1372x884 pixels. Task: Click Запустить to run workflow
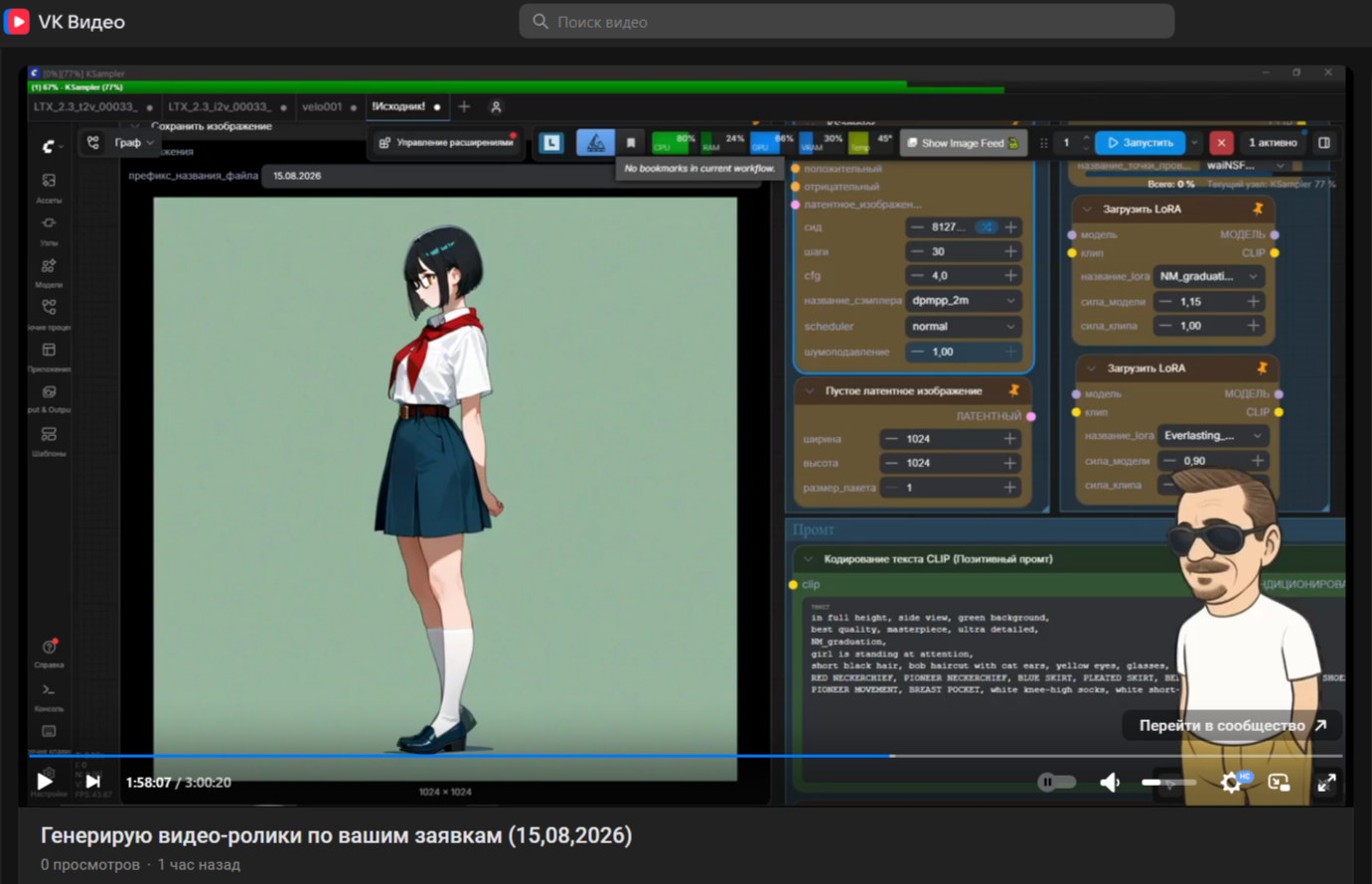click(1141, 143)
